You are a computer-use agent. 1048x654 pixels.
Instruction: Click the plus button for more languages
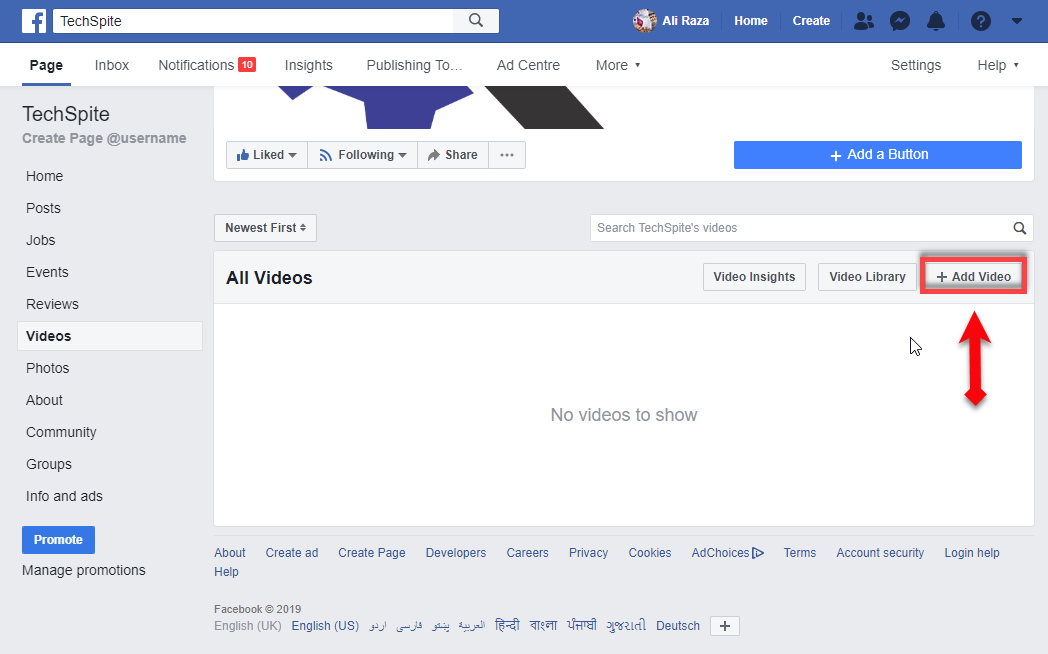pos(725,626)
